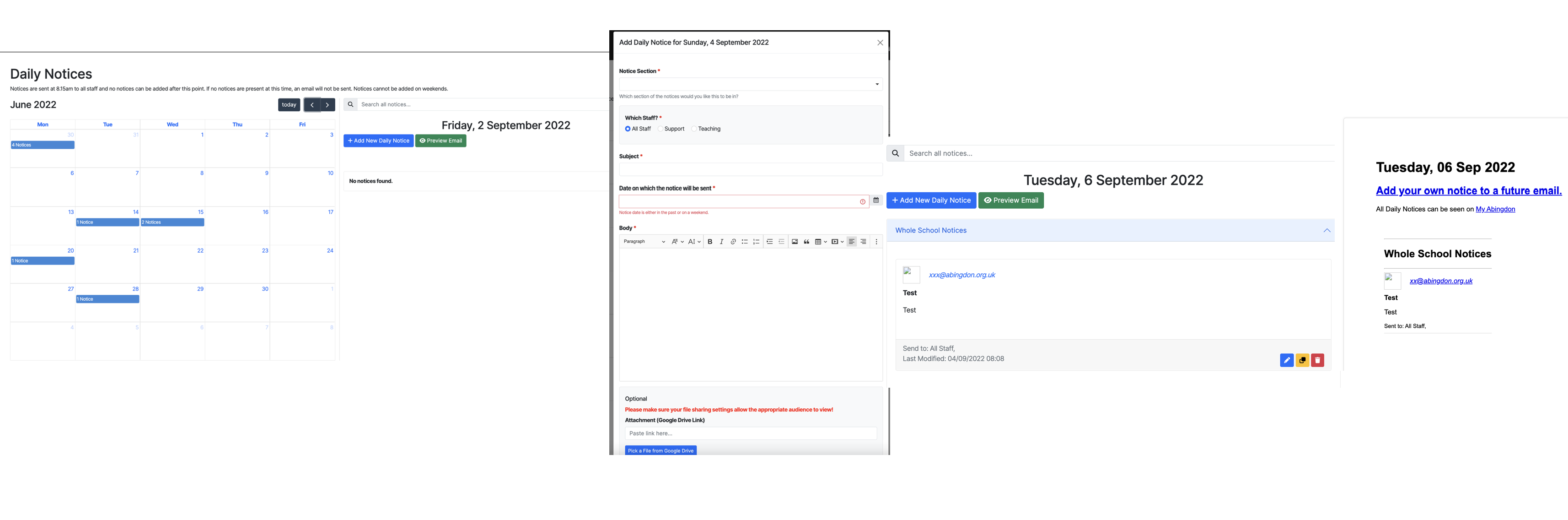
Task: Click the red delete notice trash icon
Action: tap(1317, 360)
